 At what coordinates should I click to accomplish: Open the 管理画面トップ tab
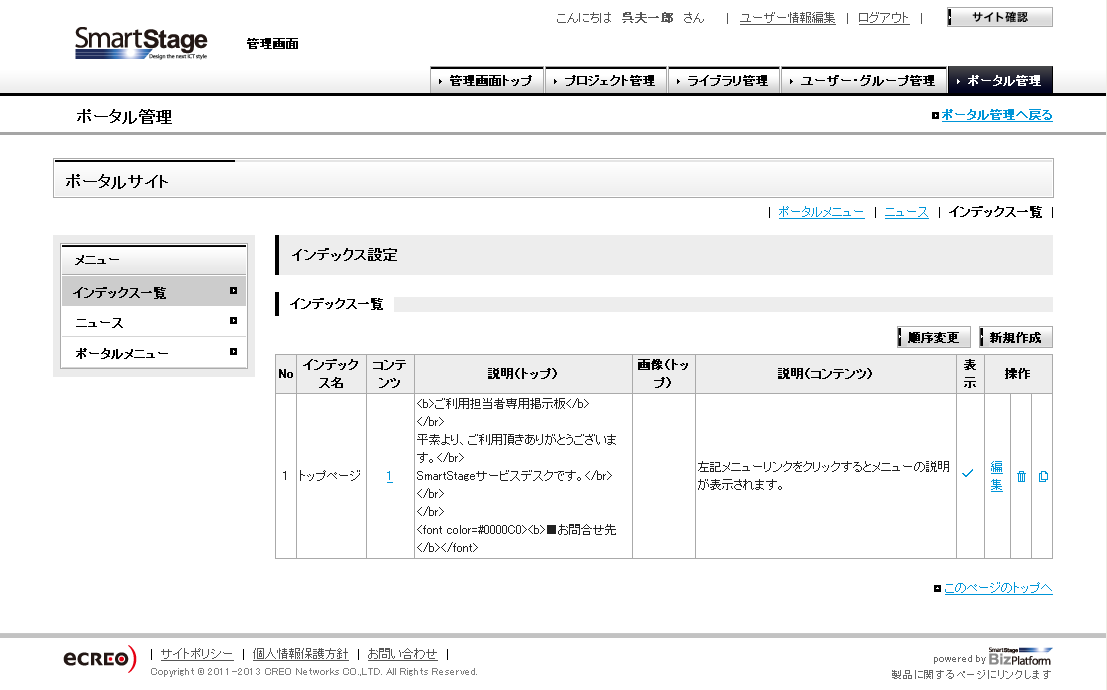point(487,81)
